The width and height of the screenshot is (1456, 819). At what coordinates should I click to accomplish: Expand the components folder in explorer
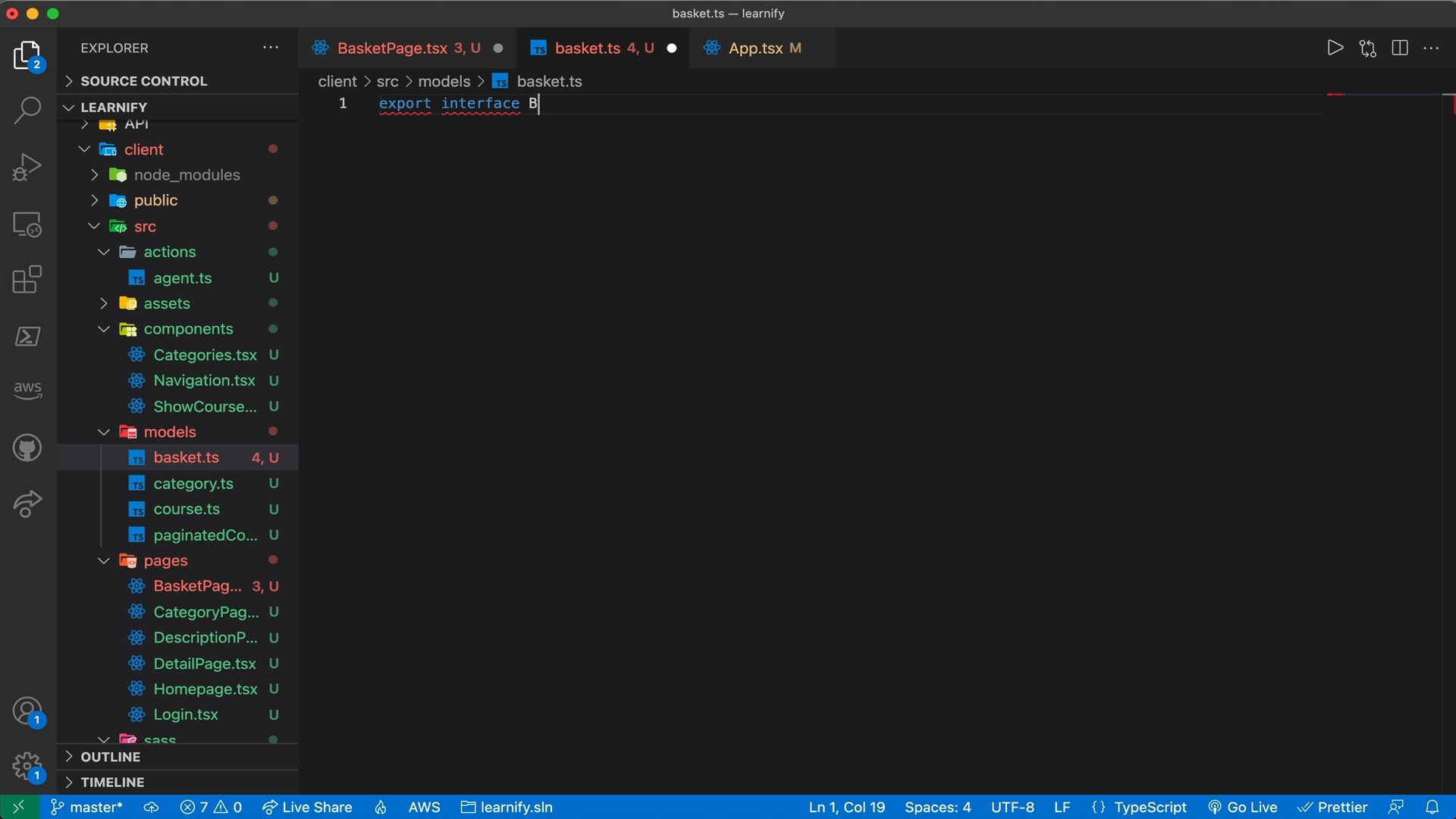tap(104, 328)
